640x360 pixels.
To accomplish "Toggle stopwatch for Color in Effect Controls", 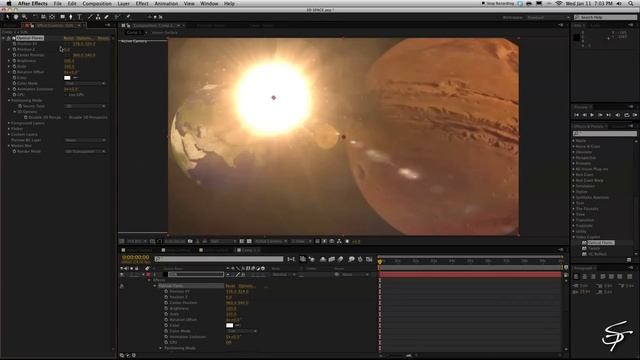I will (x=14, y=78).
